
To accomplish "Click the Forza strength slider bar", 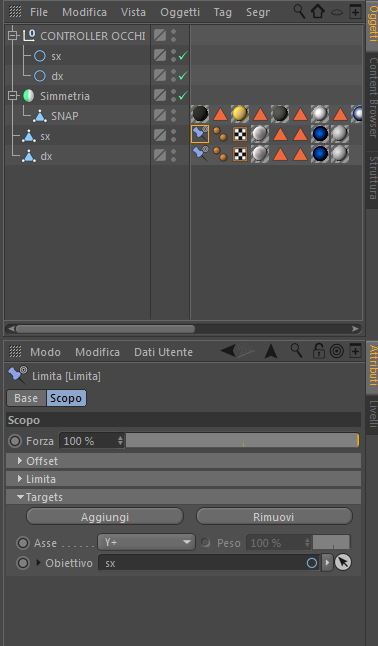I will (x=242, y=440).
